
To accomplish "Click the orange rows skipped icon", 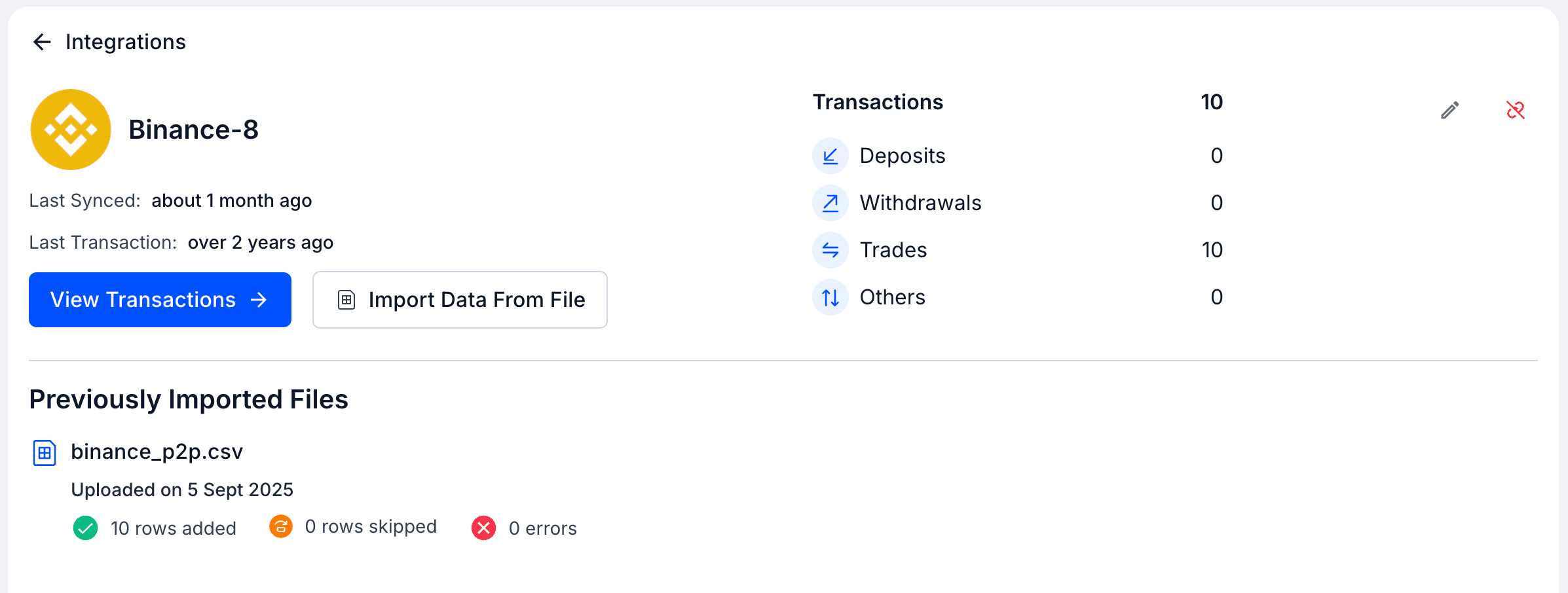I will point(280,527).
